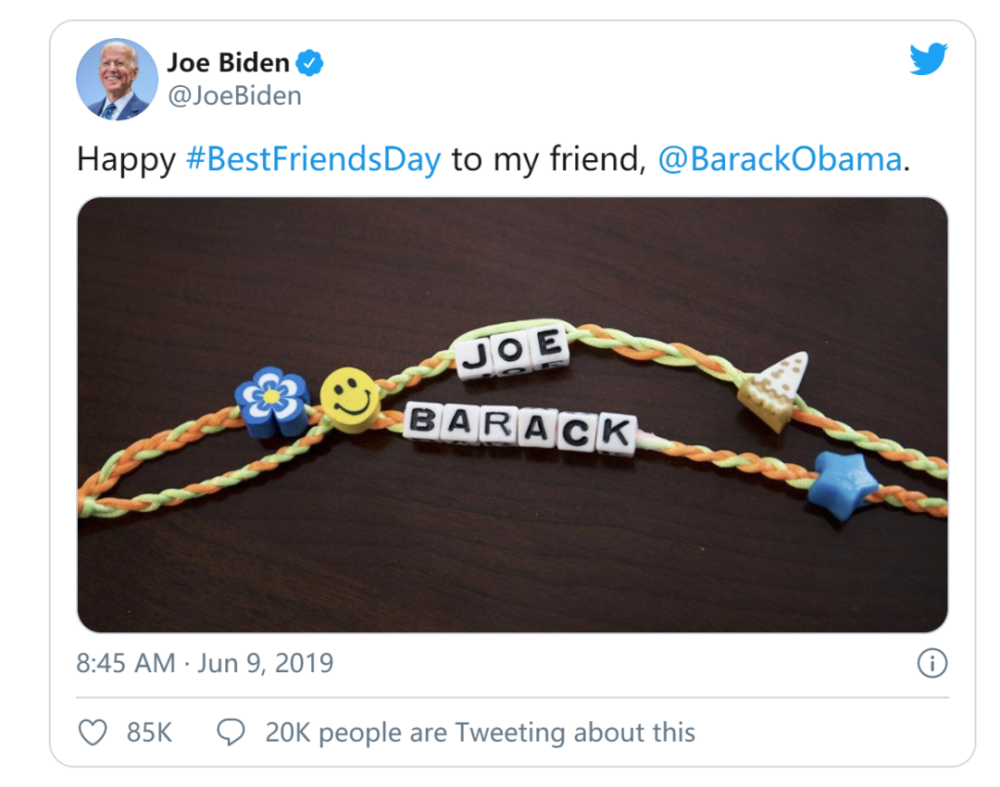
Task: Click the yellow smiley face bead
Action: coord(350,398)
